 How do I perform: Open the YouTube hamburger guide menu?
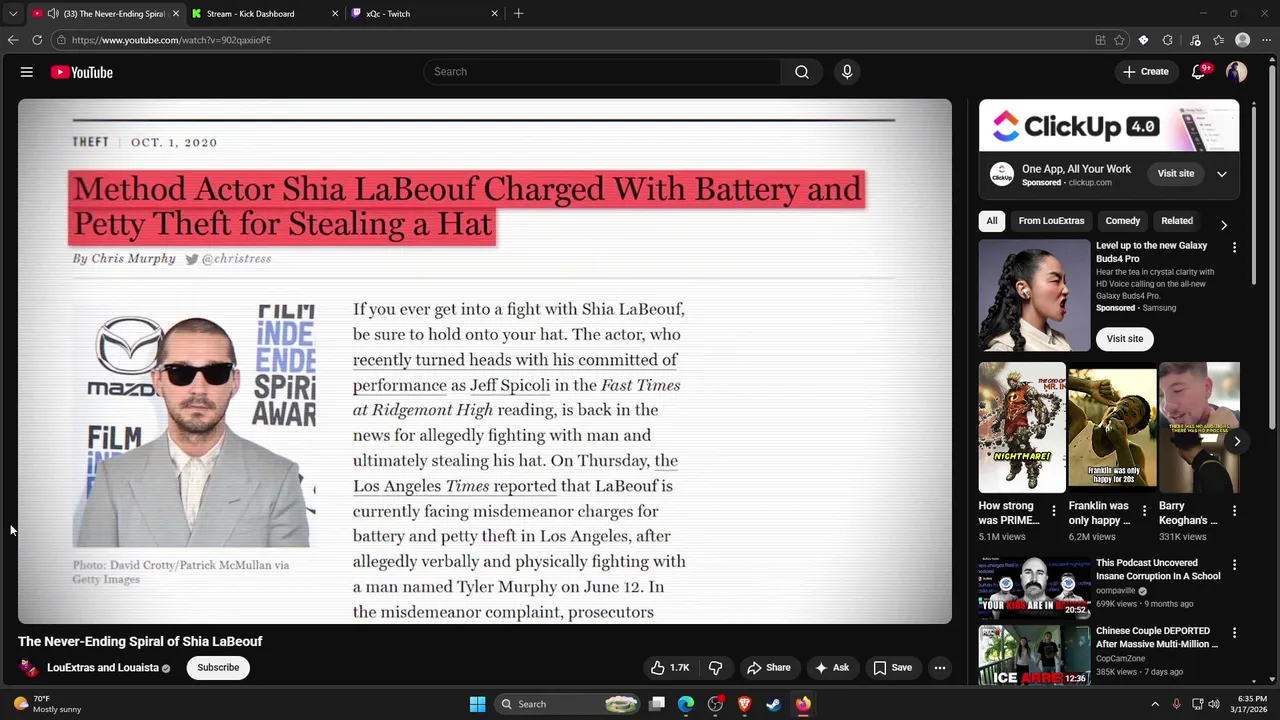[27, 72]
